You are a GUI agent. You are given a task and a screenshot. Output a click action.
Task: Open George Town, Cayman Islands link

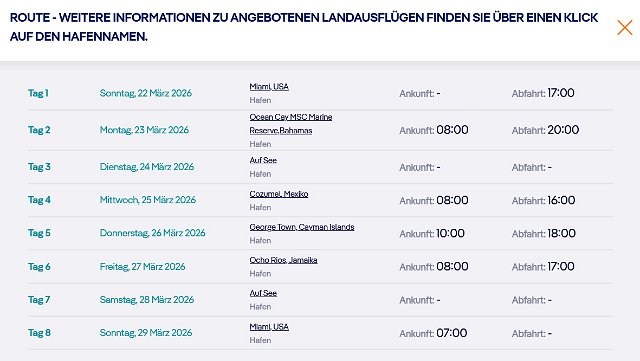pyautogui.click(x=302, y=227)
